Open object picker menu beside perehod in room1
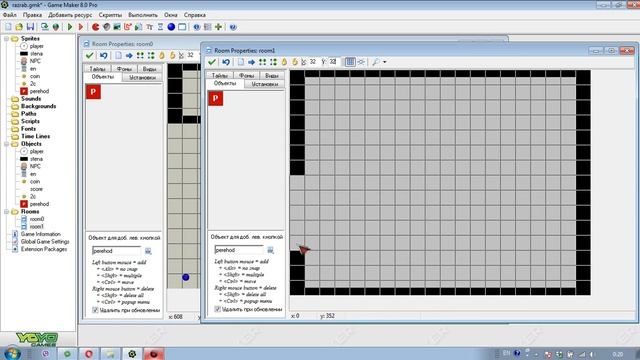The image size is (640, 360). point(270,250)
